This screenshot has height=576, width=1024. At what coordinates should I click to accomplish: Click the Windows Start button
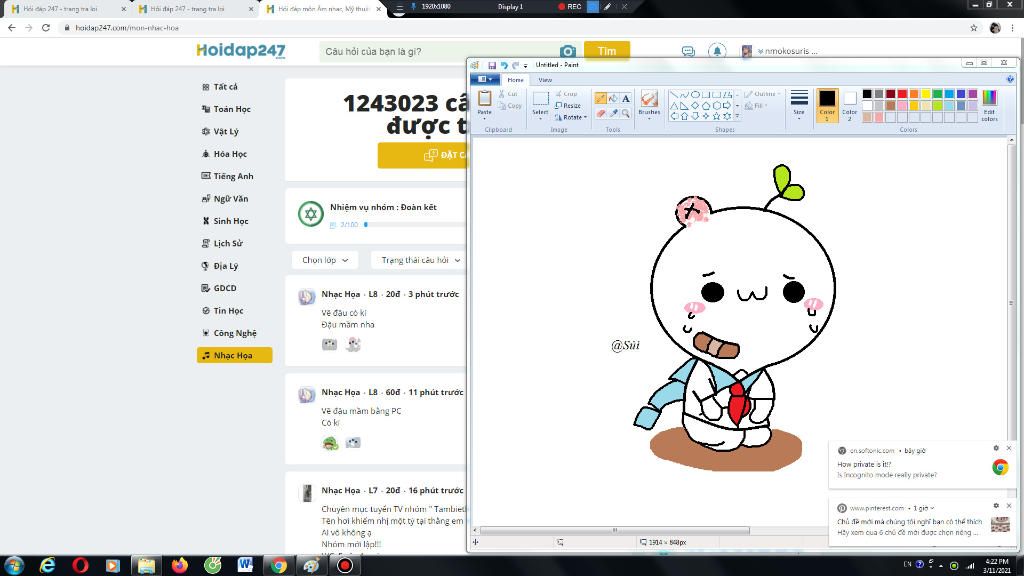click(14, 565)
